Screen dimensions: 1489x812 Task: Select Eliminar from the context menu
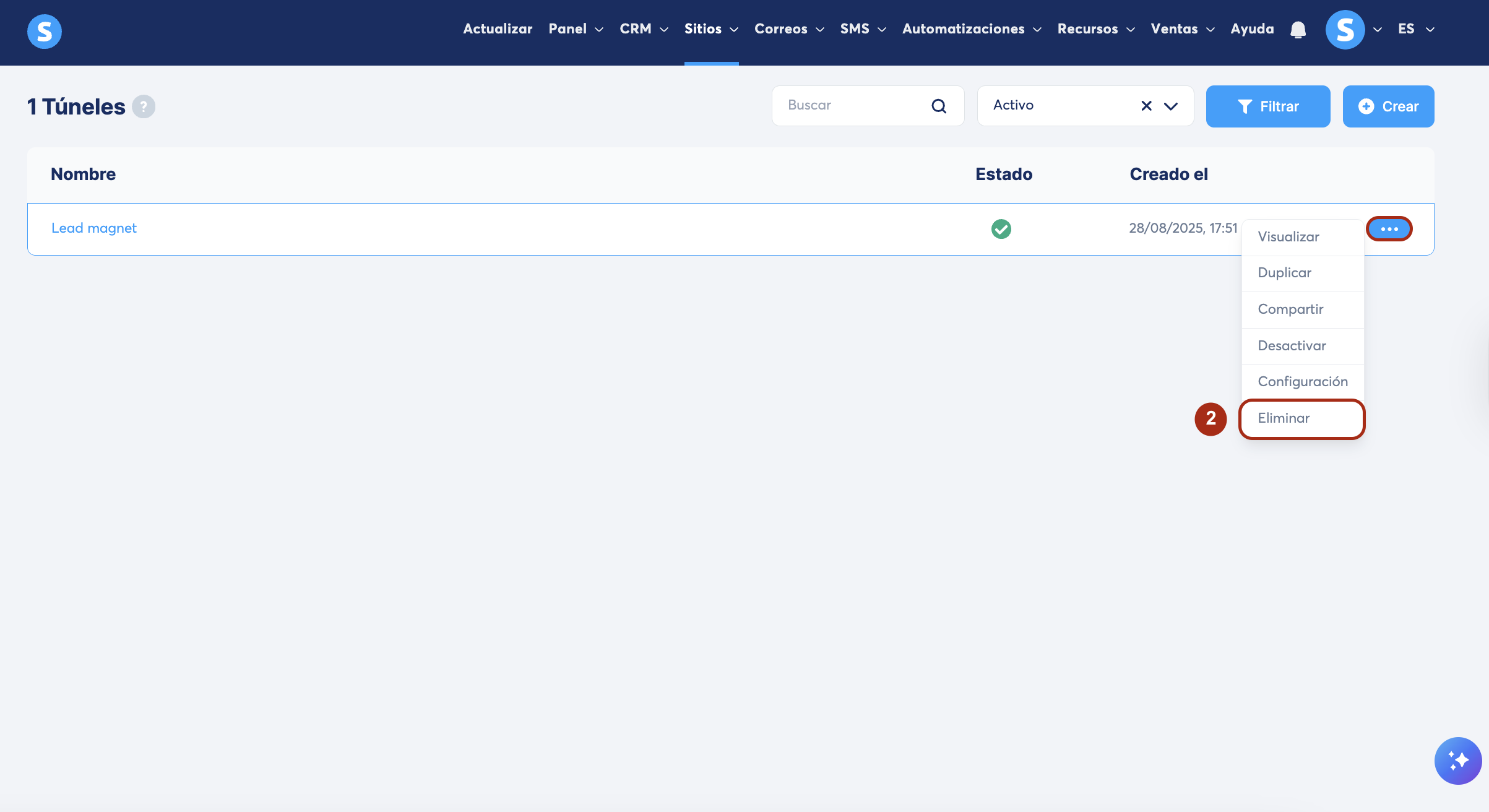click(1284, 418)
